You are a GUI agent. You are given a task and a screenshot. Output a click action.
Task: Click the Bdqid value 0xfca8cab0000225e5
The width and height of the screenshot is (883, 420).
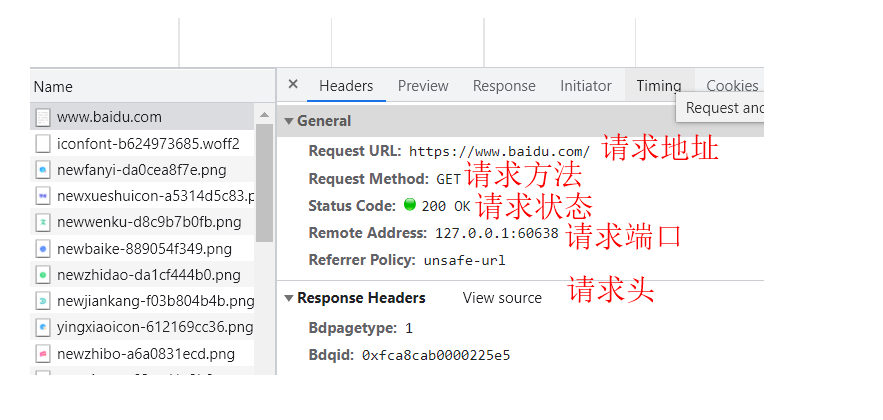pos(436,356)
